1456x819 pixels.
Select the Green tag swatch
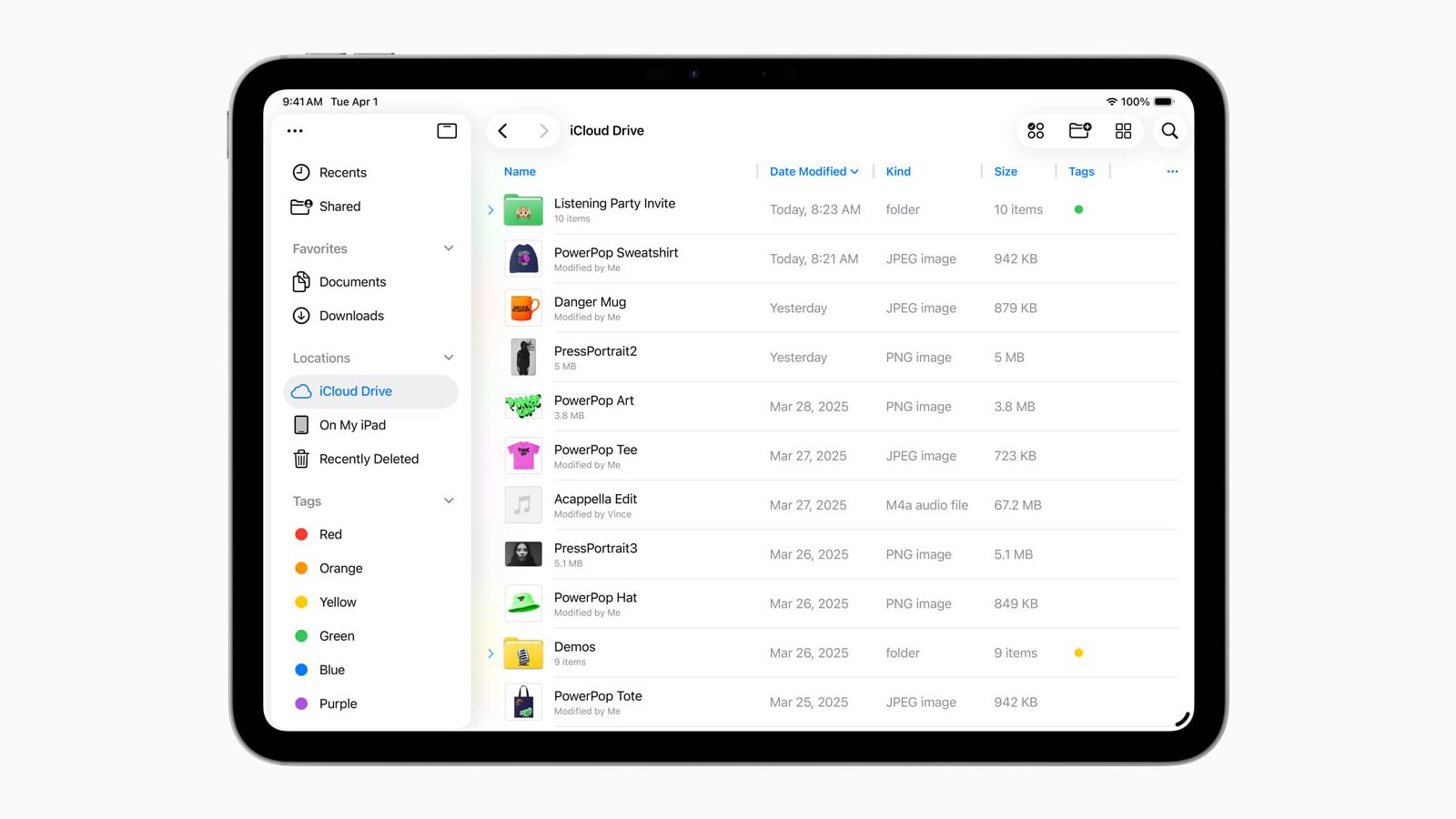tap(300, 635)
